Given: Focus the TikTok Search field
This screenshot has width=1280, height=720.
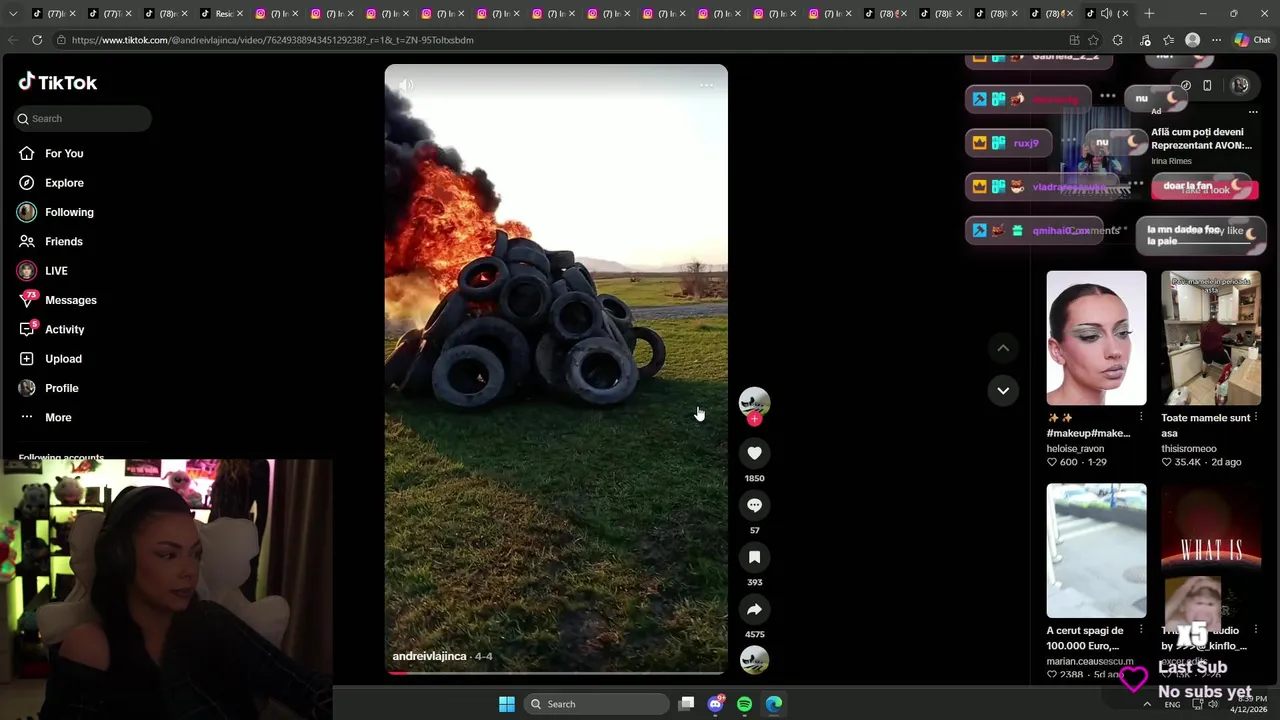Looking at the screenshot, I should pyautogui.click(x=83, y=118).
